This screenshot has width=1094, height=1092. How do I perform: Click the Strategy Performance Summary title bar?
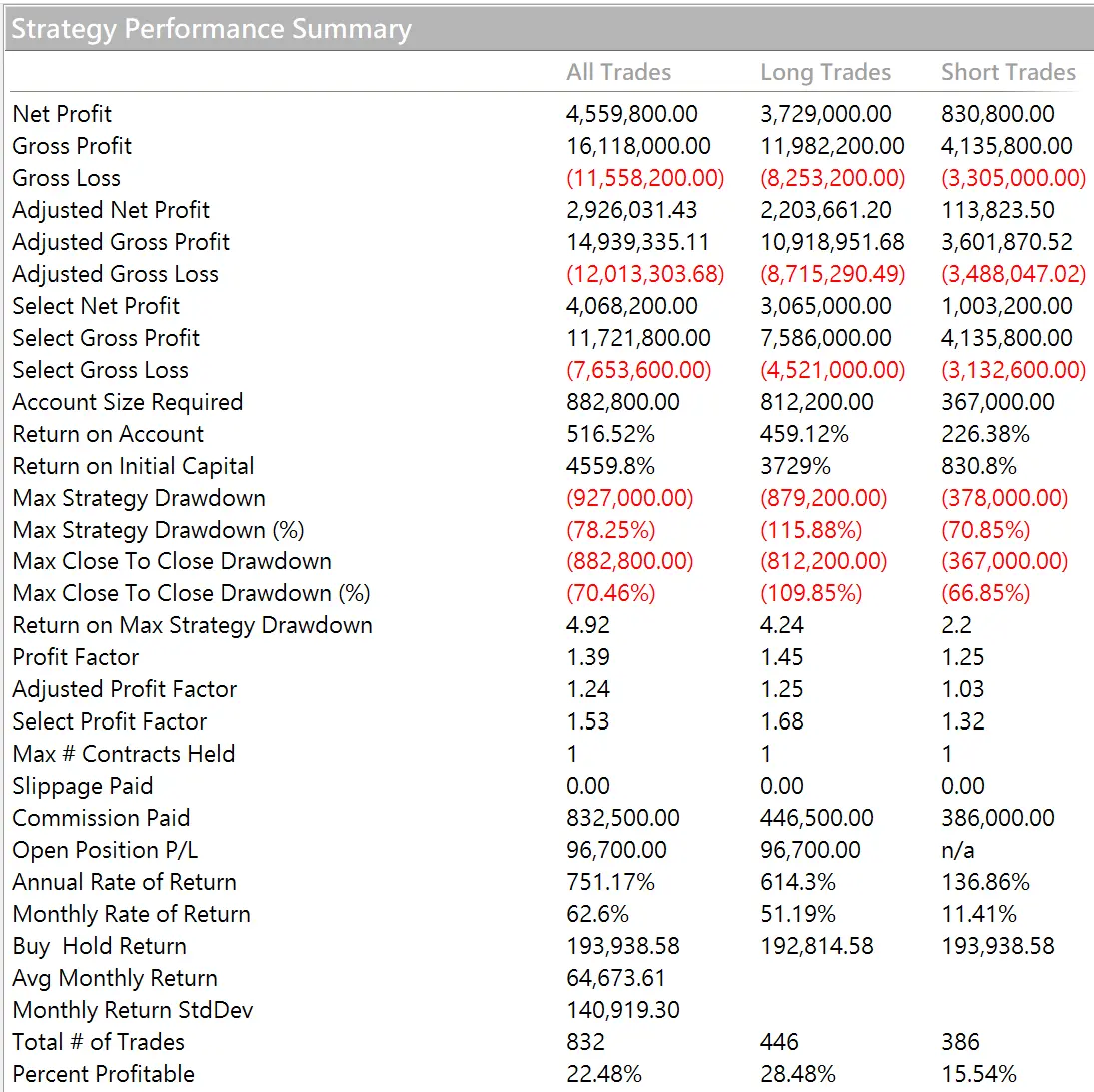[212, 29]
